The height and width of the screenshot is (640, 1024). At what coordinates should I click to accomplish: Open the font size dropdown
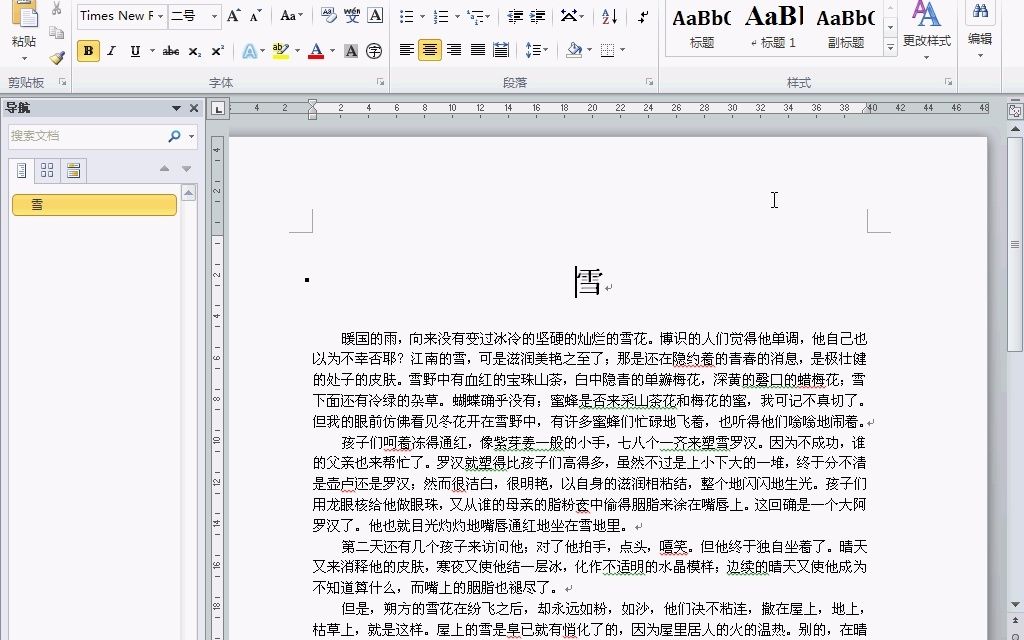click(x=213, y=15)
